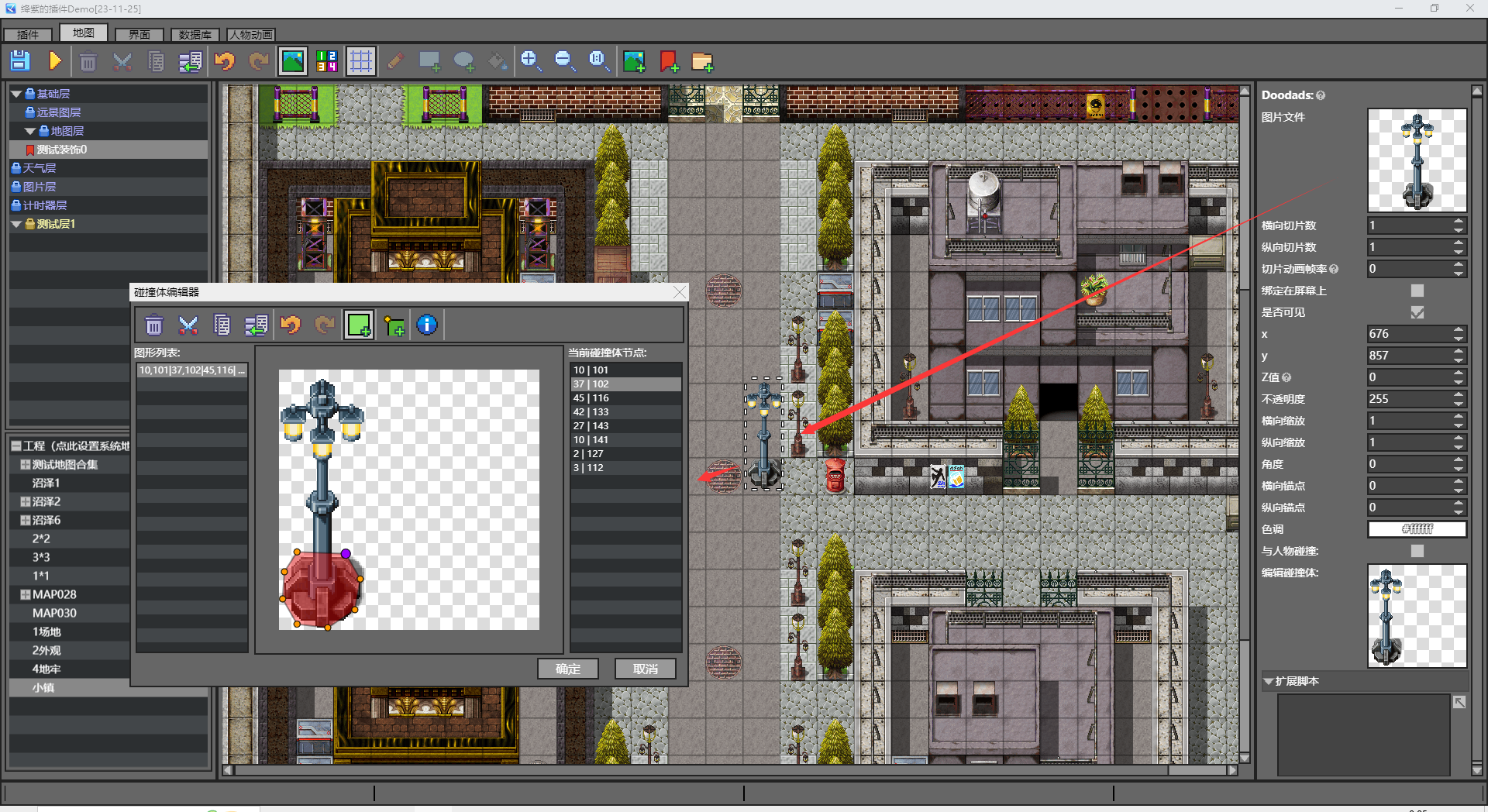Toggle the 绑定在屏幕上 checkbox

tap(1417, 291)
